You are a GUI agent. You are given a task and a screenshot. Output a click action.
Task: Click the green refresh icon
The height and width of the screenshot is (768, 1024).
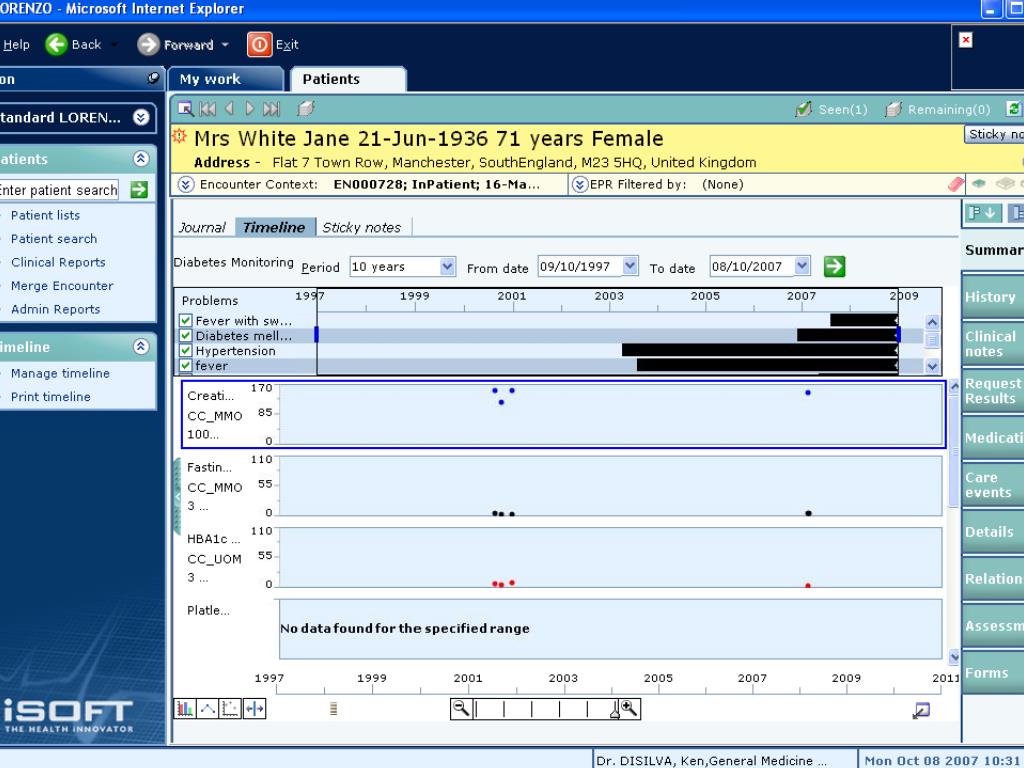[x=1014, y=109]
